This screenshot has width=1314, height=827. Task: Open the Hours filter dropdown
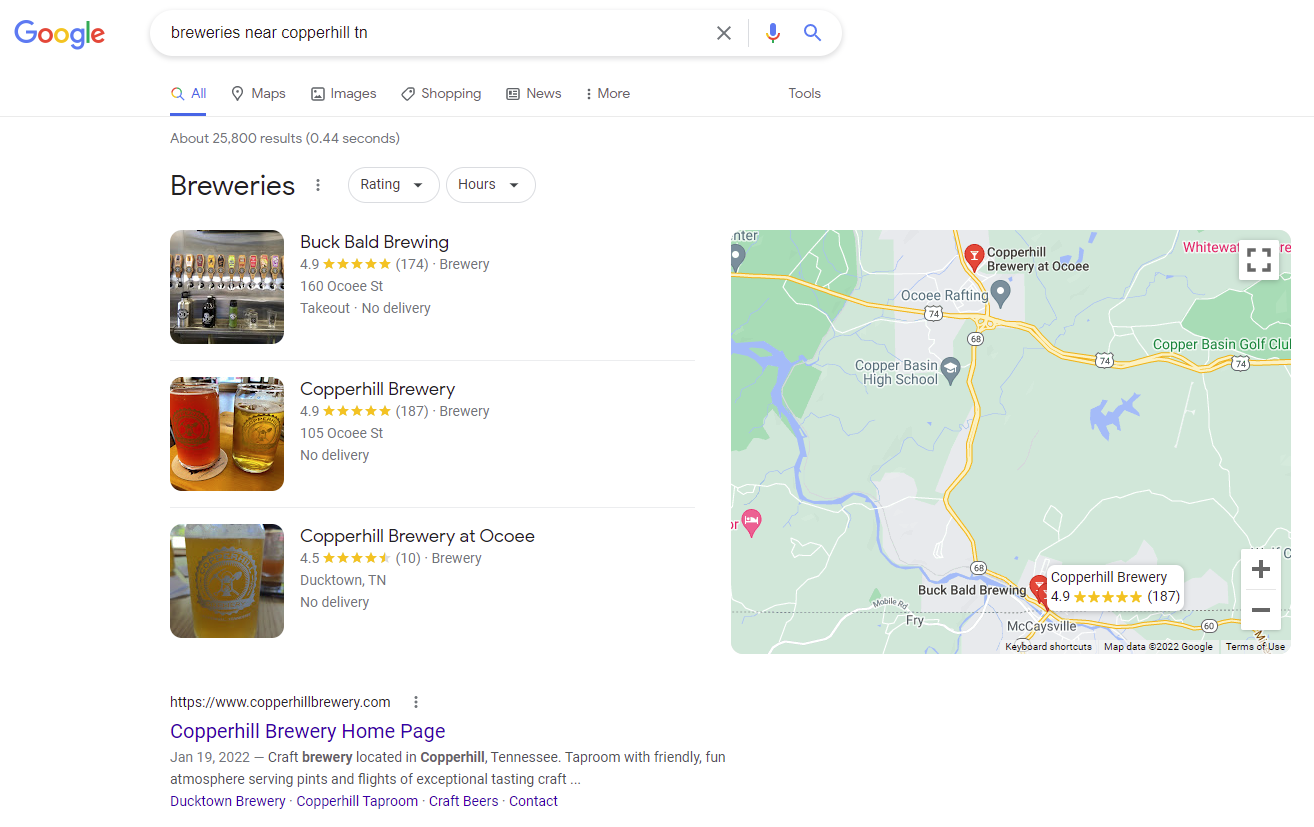point(490,185)
